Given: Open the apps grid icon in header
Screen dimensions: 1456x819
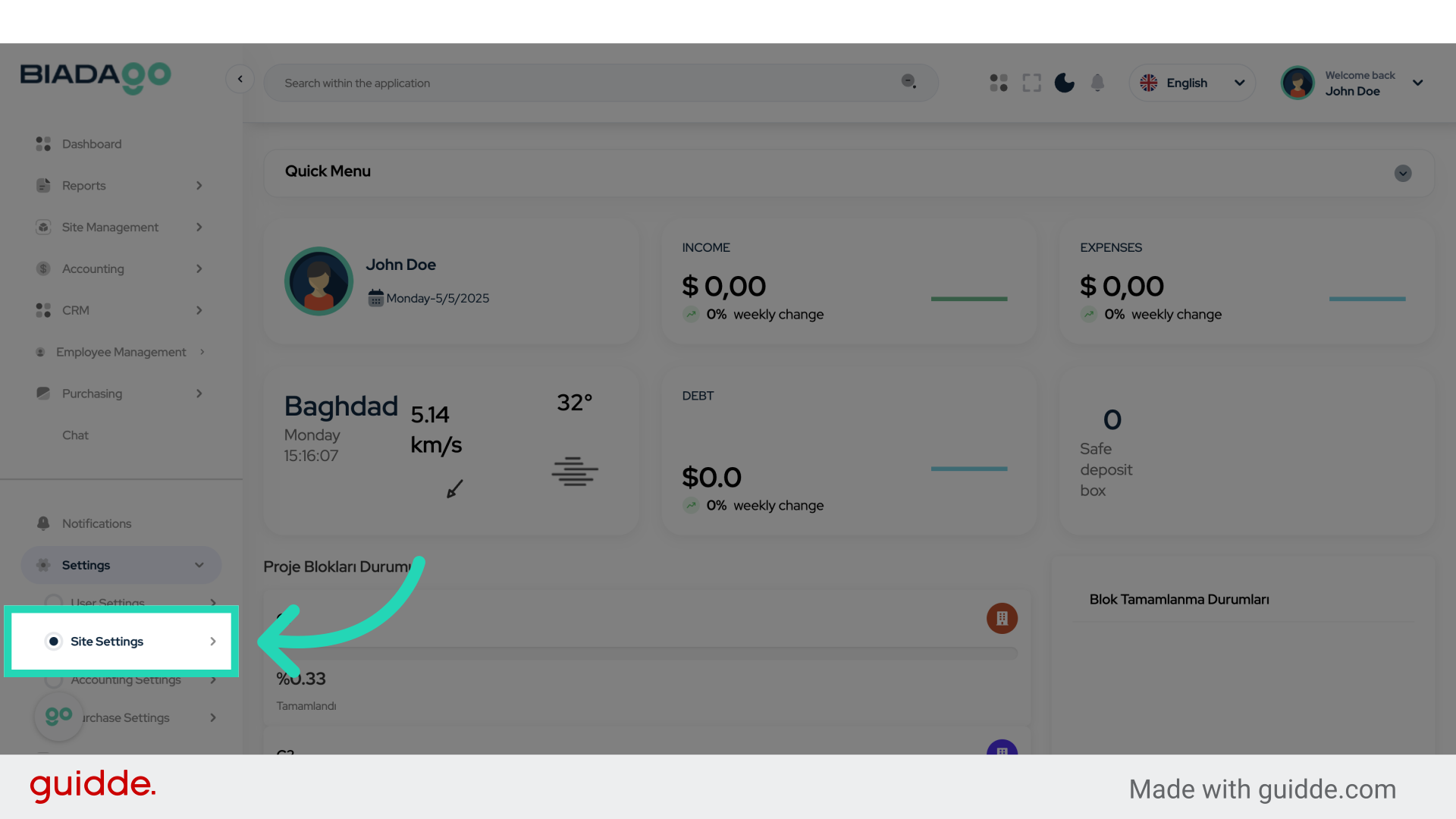Looking at the screenshot, I should pyautogui.click(x=999, y=83).
